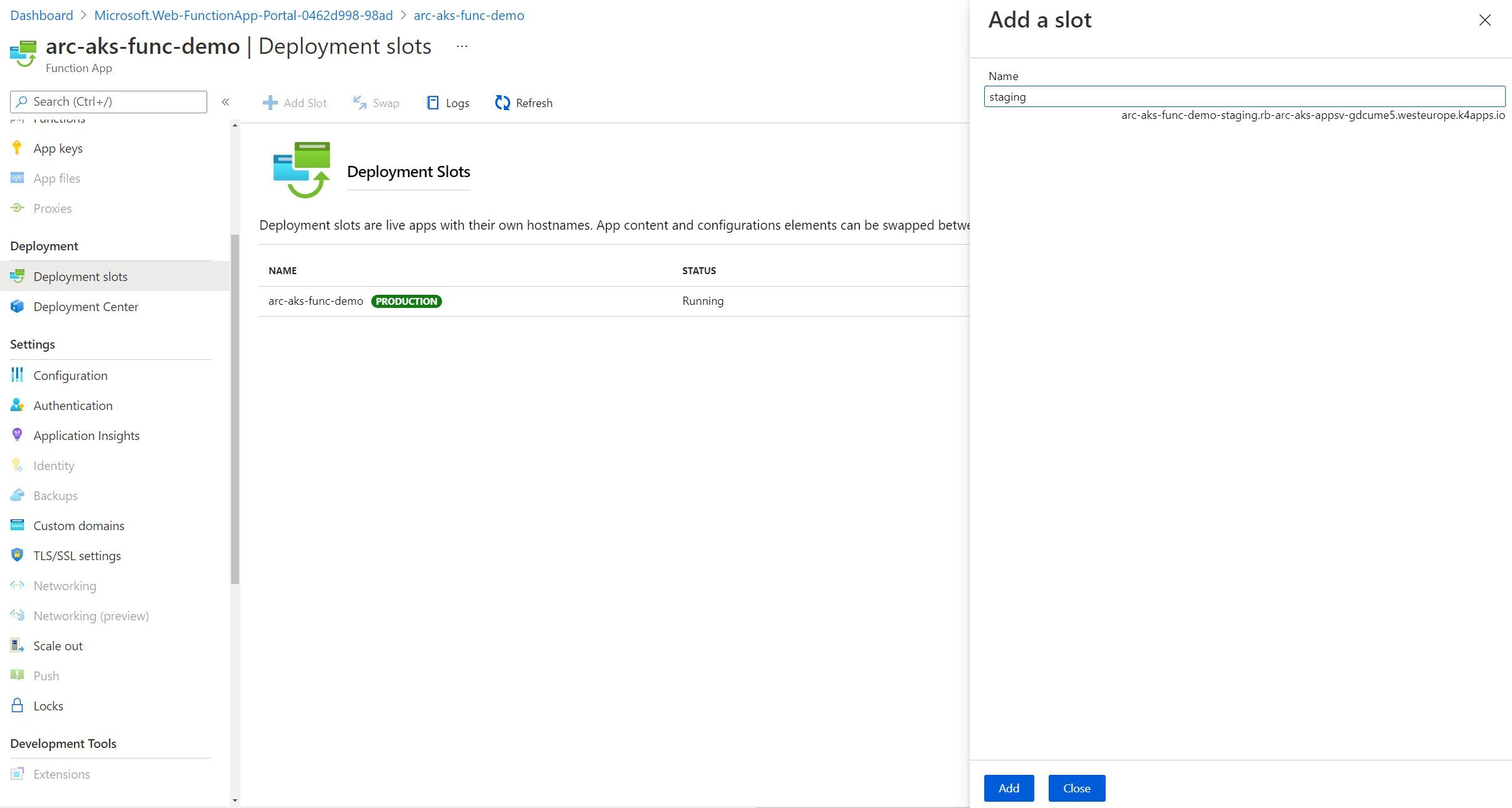Navigate to Dashboard via breadcrumb
Viewport: 1512px width, 808px height.
[x=41, y=15]
